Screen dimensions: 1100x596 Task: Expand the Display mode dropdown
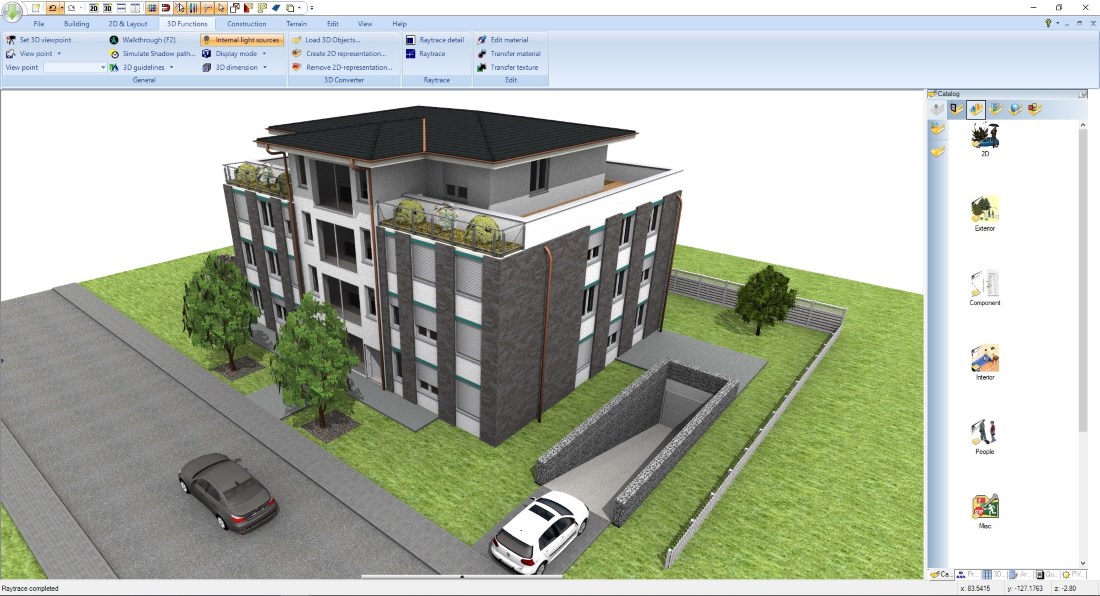[x=264, y=54]
